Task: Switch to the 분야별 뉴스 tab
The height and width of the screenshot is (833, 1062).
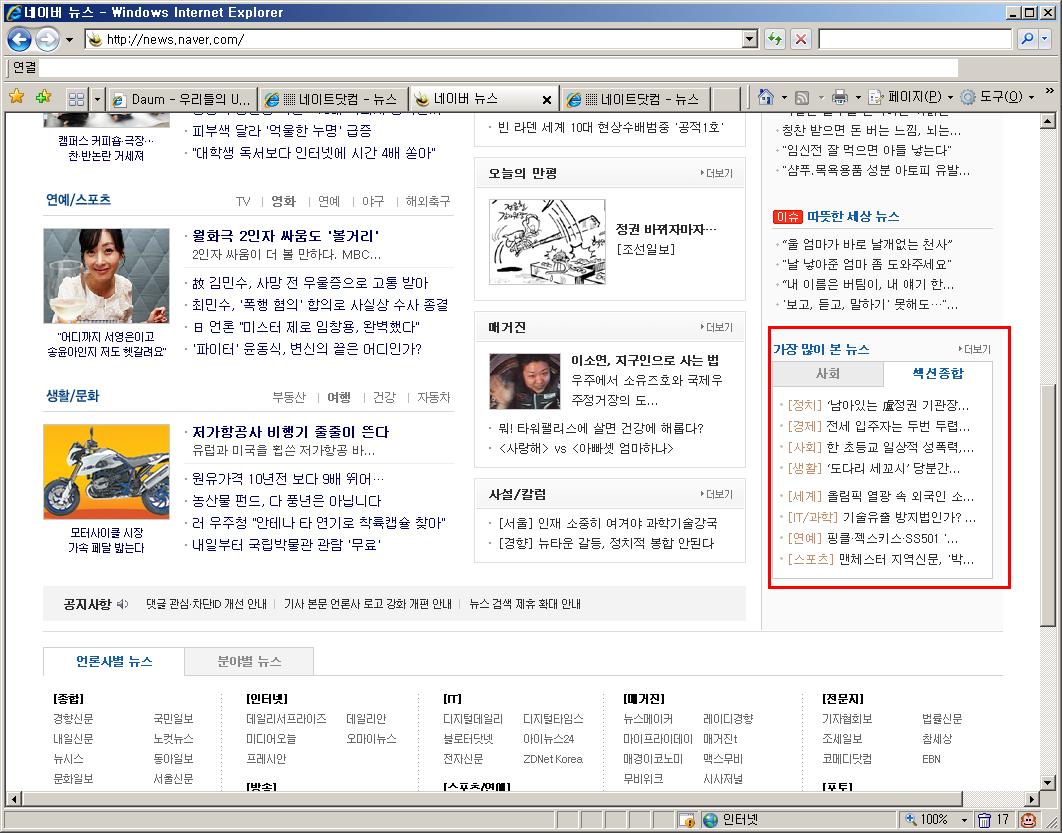Action: point(249,662)
